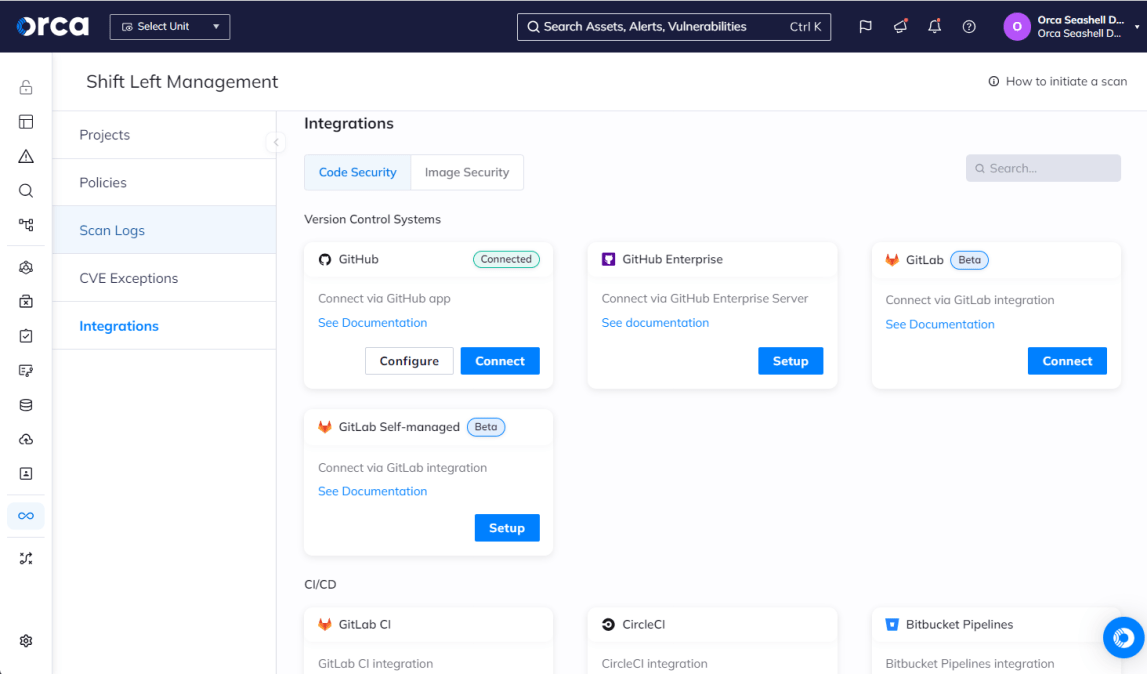This screenshot has width=1147, height=674.
Task: Open the hierarchy tree sidebar icon
Action: point(26,225)
